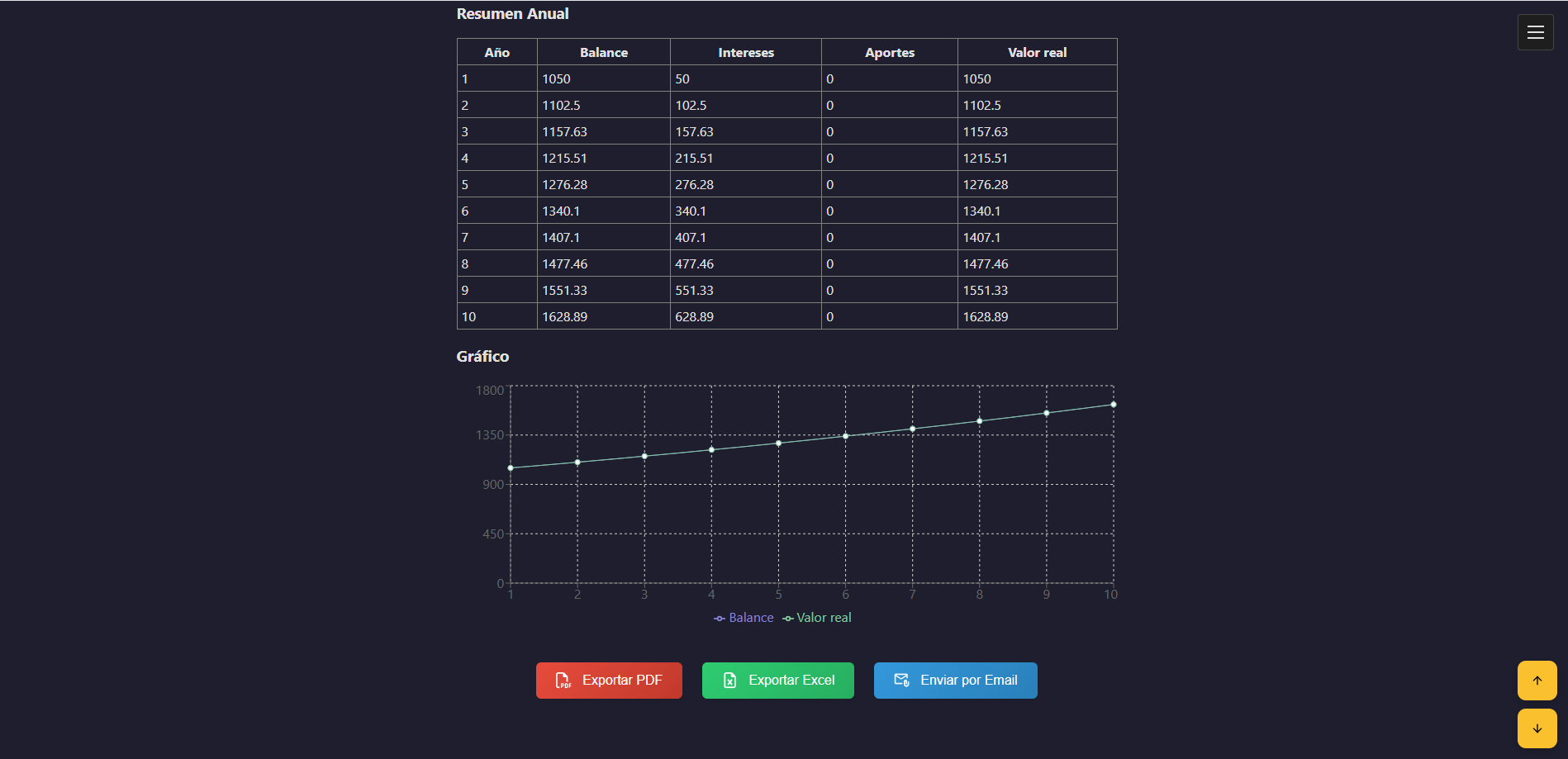Export results with Exportar Excel
Screen dimensions: 1568x759
(x=777, y=681)
